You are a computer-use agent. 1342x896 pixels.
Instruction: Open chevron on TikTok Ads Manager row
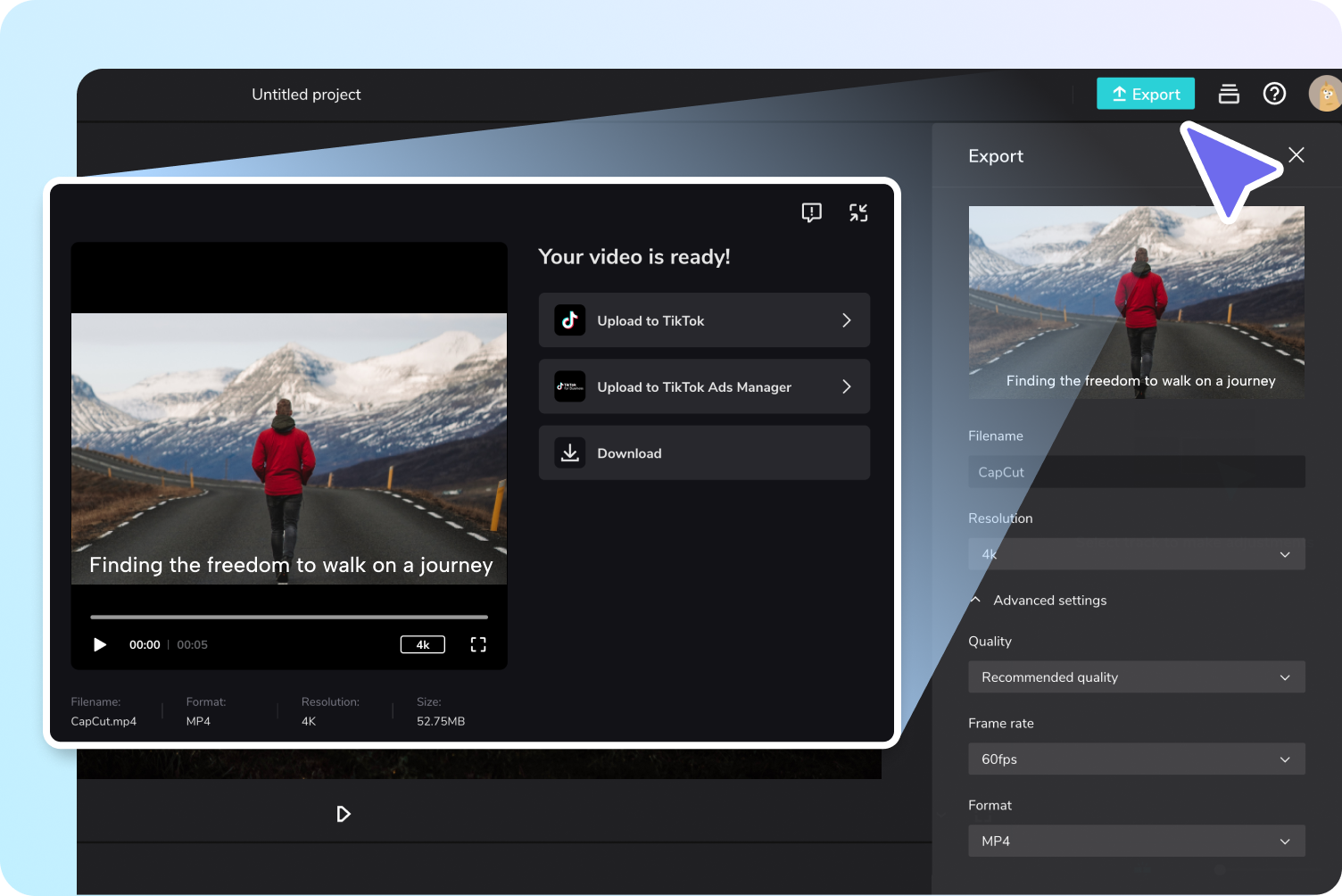coord(847,386)
